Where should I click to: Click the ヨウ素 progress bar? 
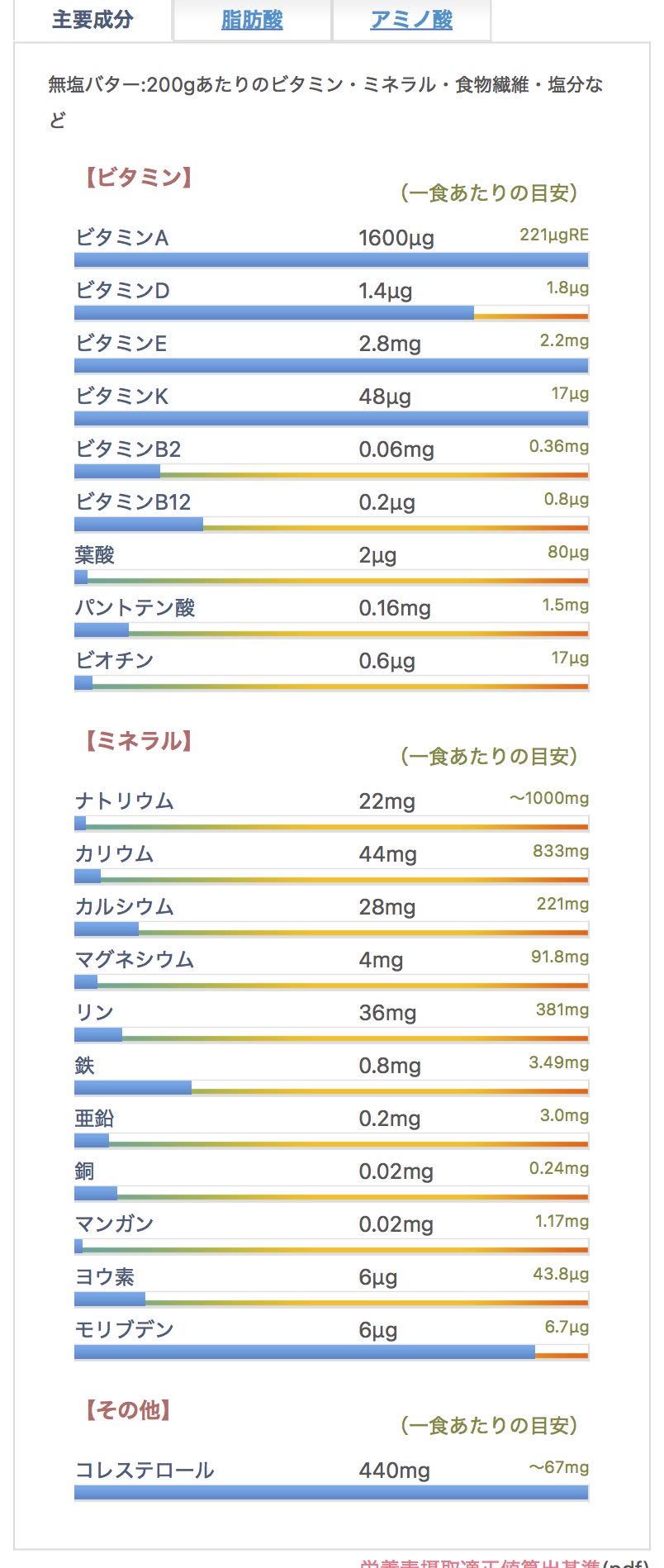point(331,1300)
